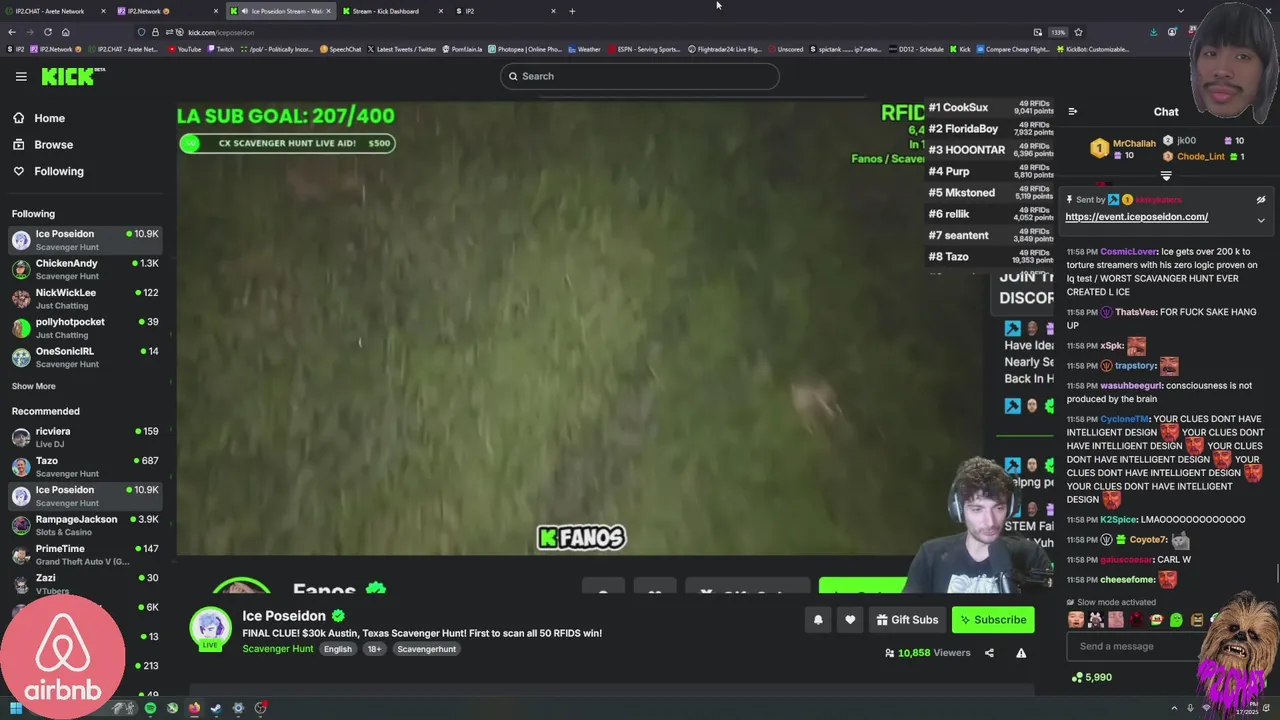
Task: Click user CosmicLover in chat
Action: (x=1128, y=252)
